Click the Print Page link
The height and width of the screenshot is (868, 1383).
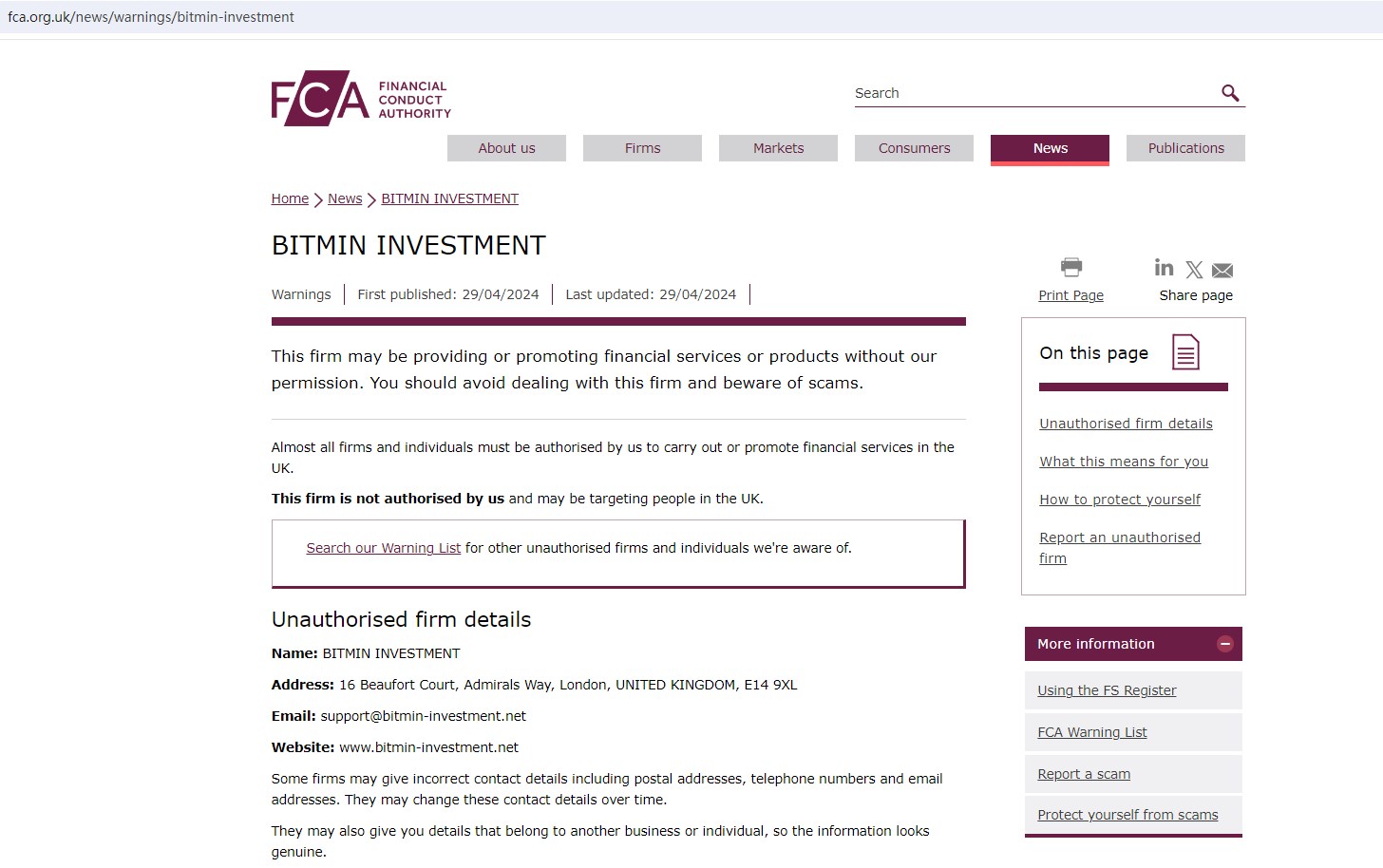(1070, 295)
